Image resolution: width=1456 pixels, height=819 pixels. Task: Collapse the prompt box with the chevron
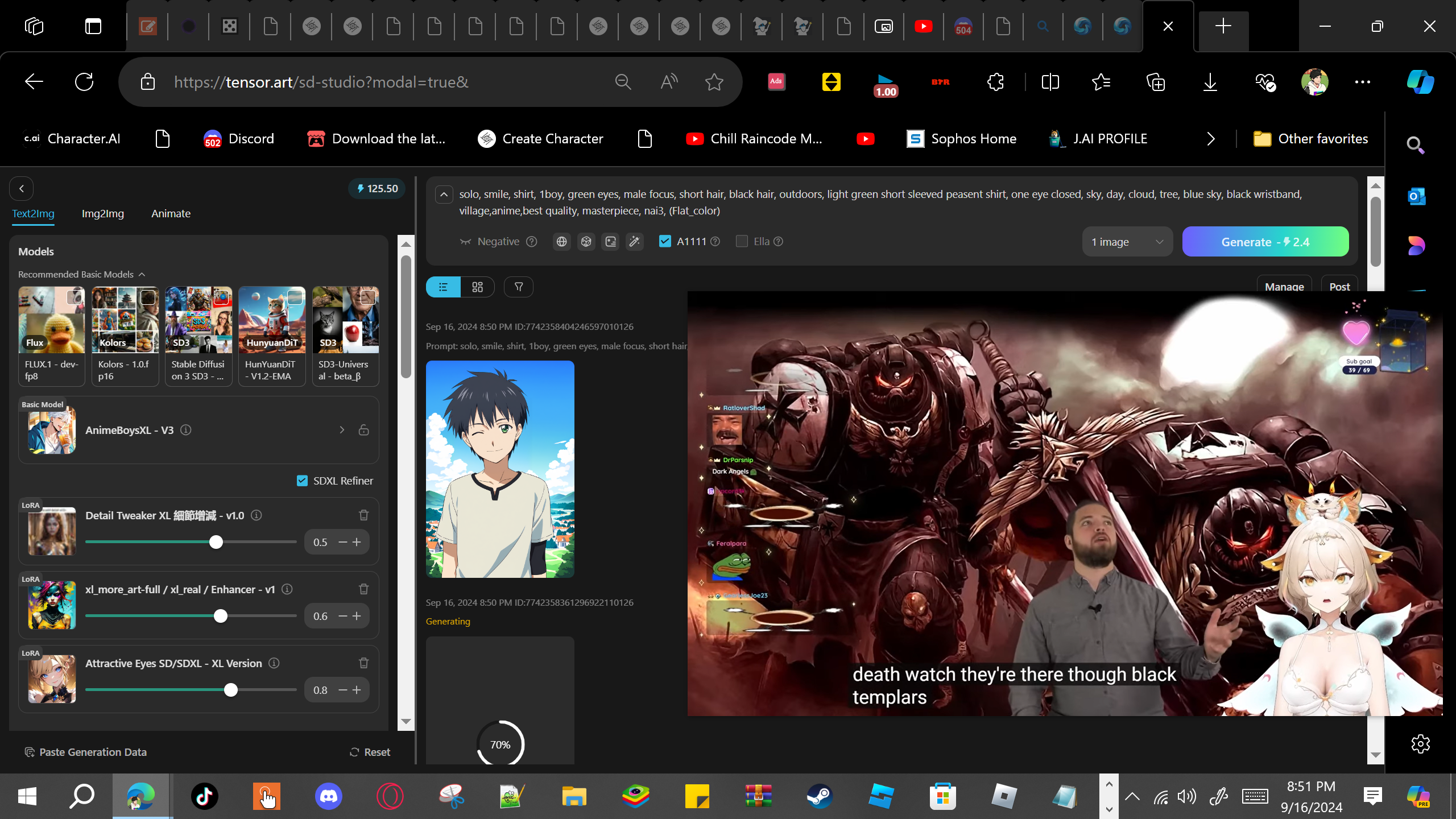coord(444,195)
